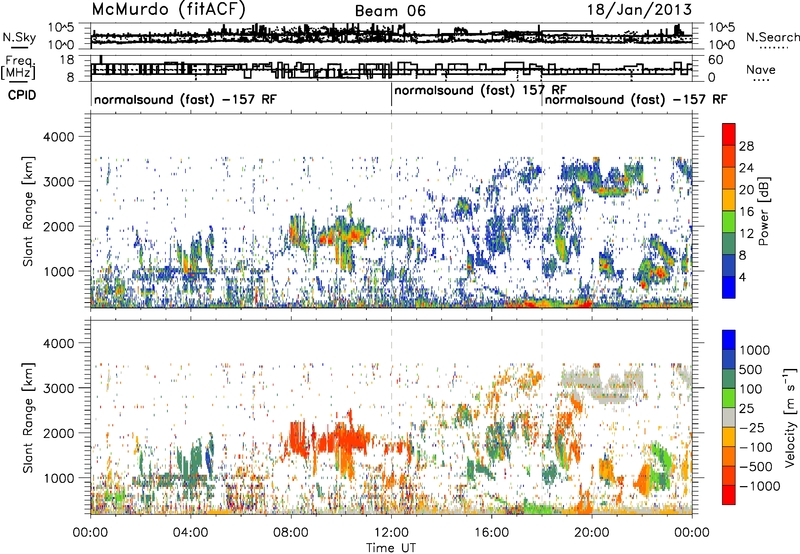Screen dimensions: 800x554
Task: Click the 'Nave' legend label
Action: tap(761, 70)
